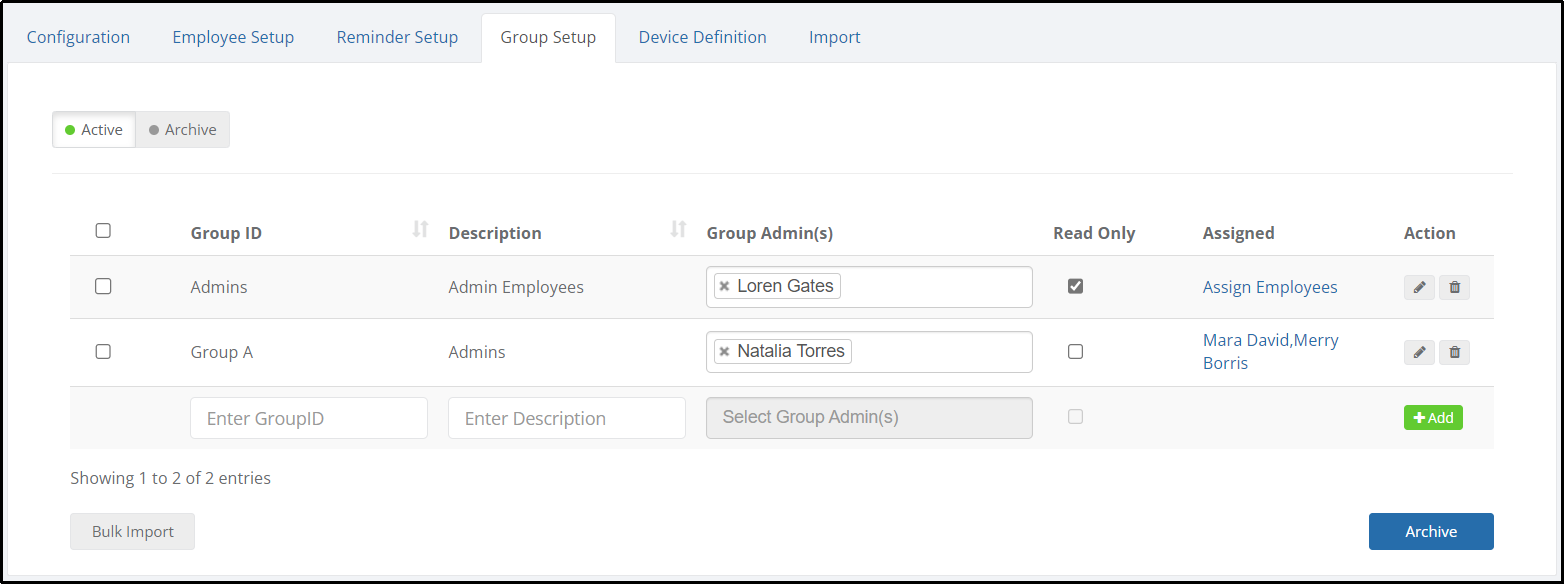Click the Read Only column header
The height and width of the screenshot is (585, 1565).
(1094, 233)
